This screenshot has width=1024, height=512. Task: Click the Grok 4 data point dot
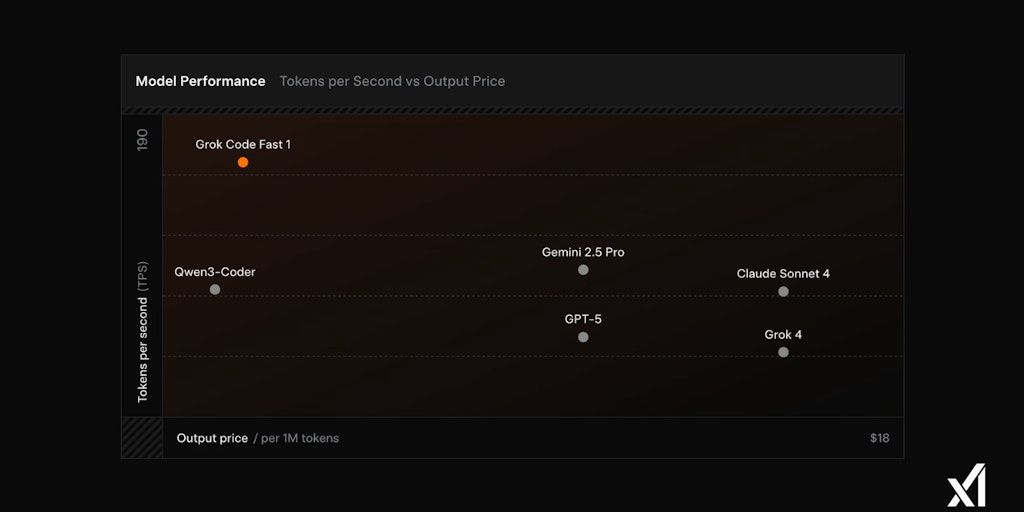tap(783, 352)
